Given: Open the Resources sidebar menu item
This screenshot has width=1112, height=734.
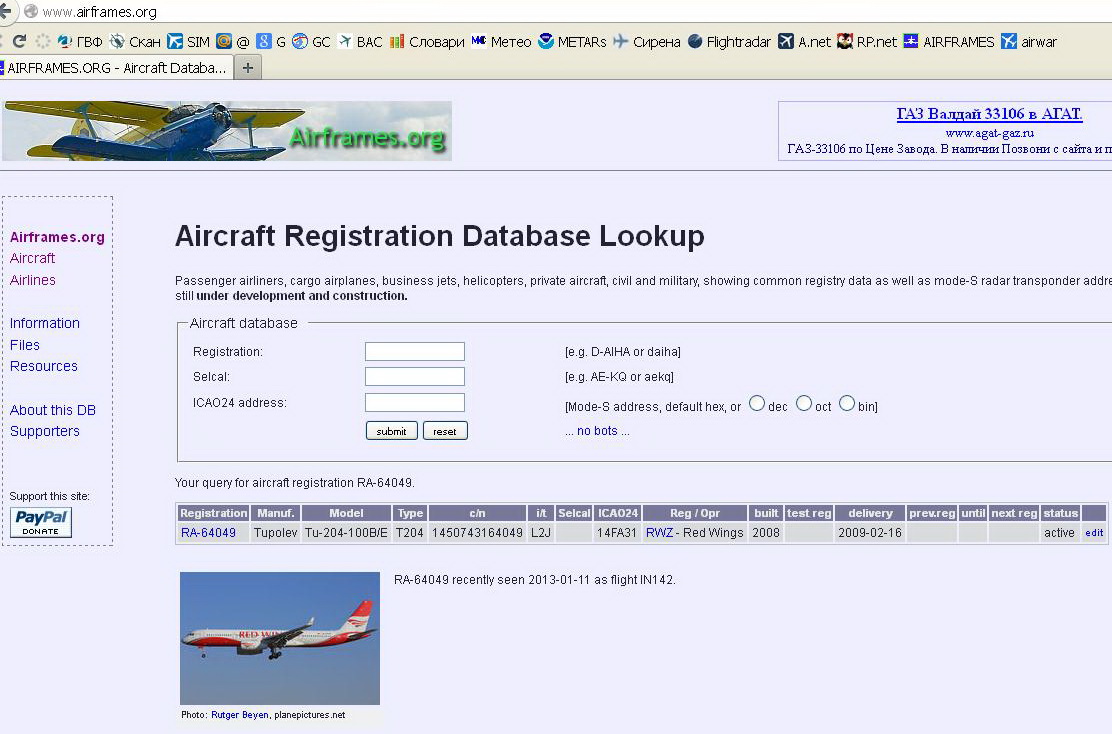Looking at the screenshot, I should pos(44,366).
